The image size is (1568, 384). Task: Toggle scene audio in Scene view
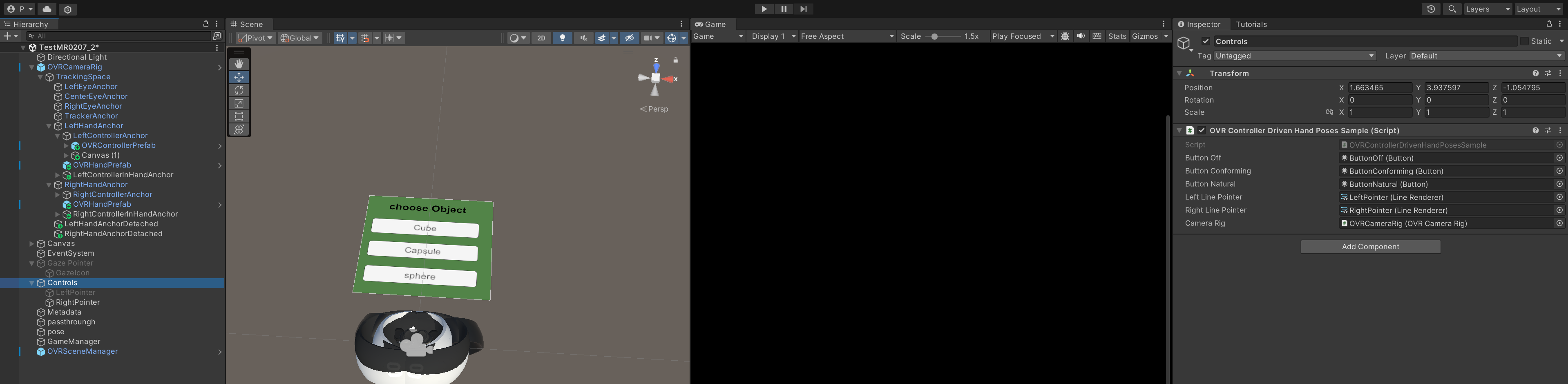tap(583, 38)
